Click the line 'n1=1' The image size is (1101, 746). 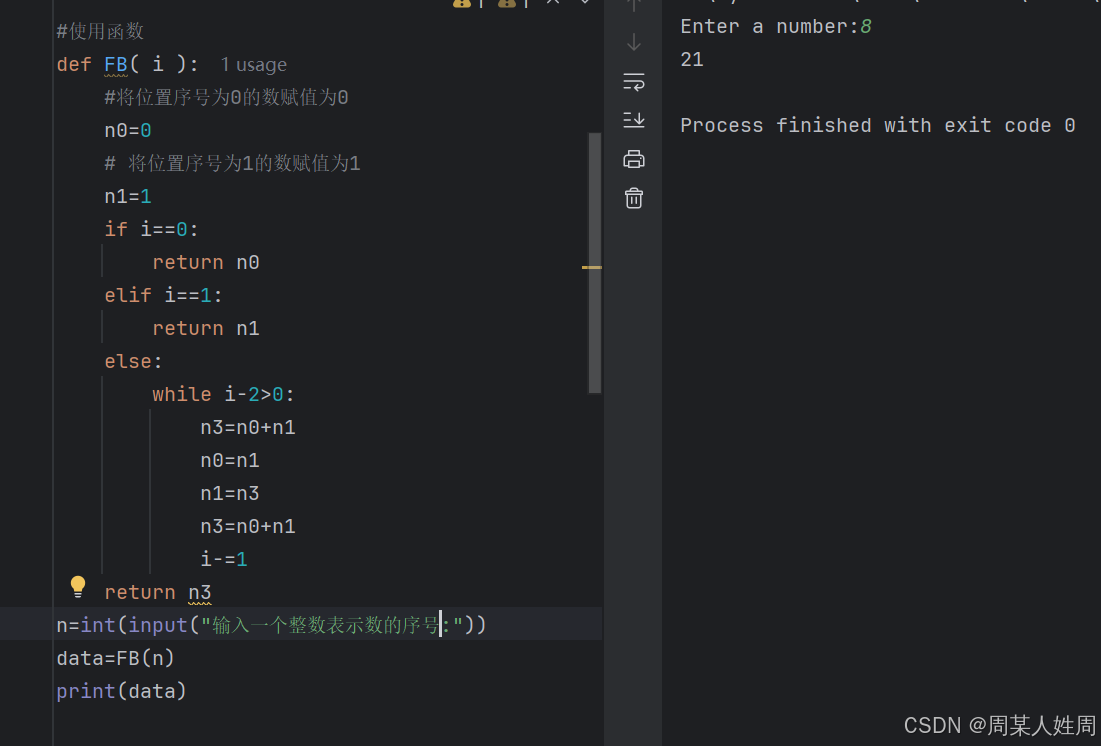pyautogui.click(x=128, y=197)
